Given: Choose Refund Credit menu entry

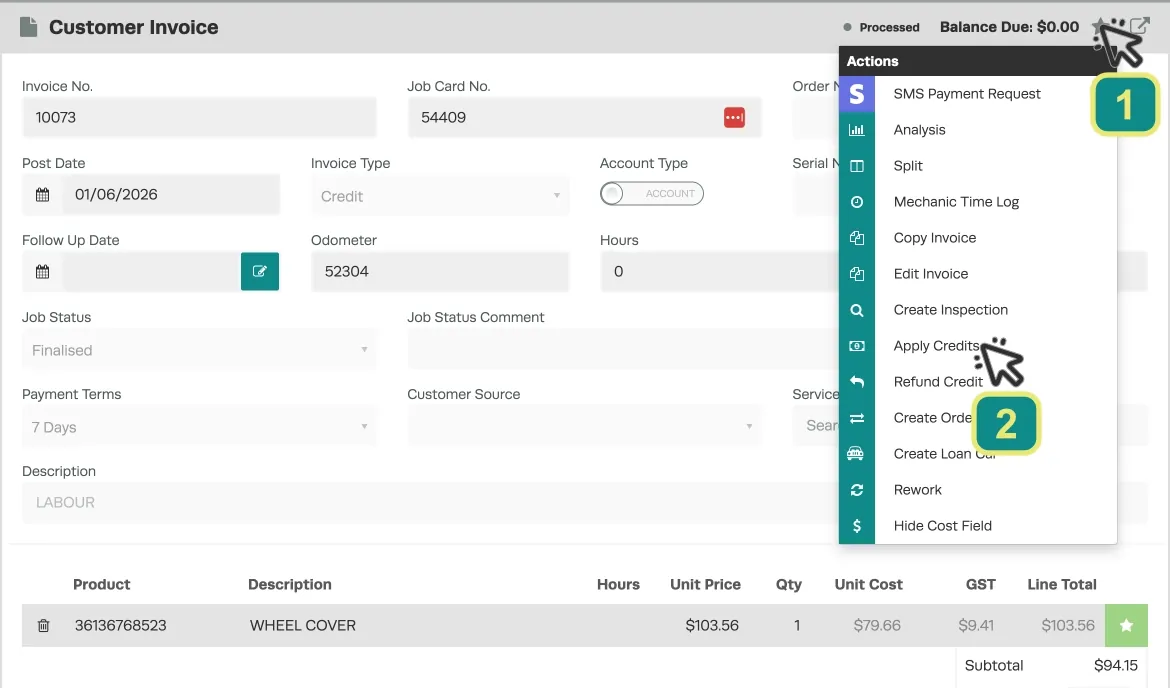Looking at the screenshot, I should [x=938, y=382].
